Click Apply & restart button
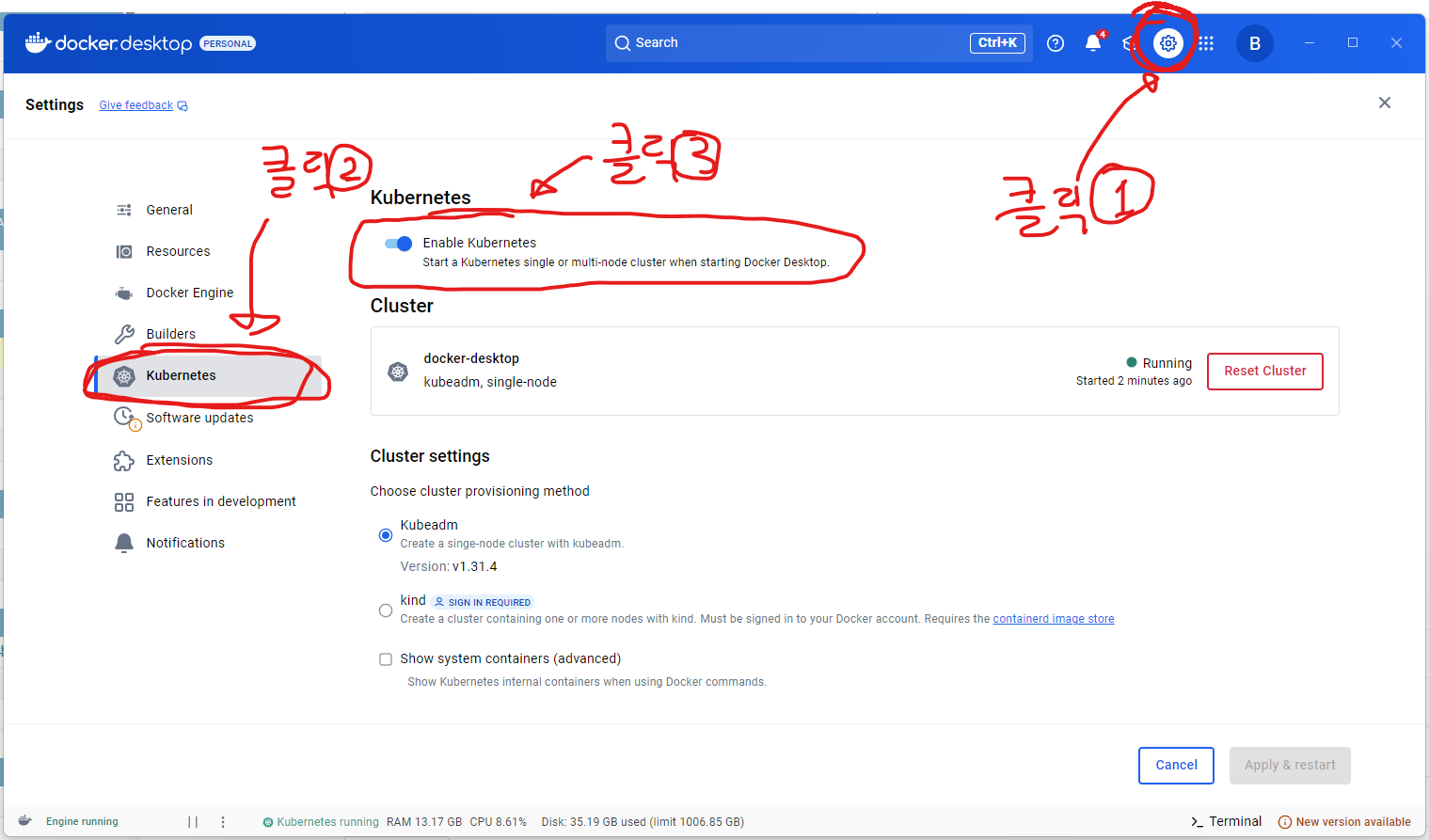1429x840 pixels. tap(1290, 766)
